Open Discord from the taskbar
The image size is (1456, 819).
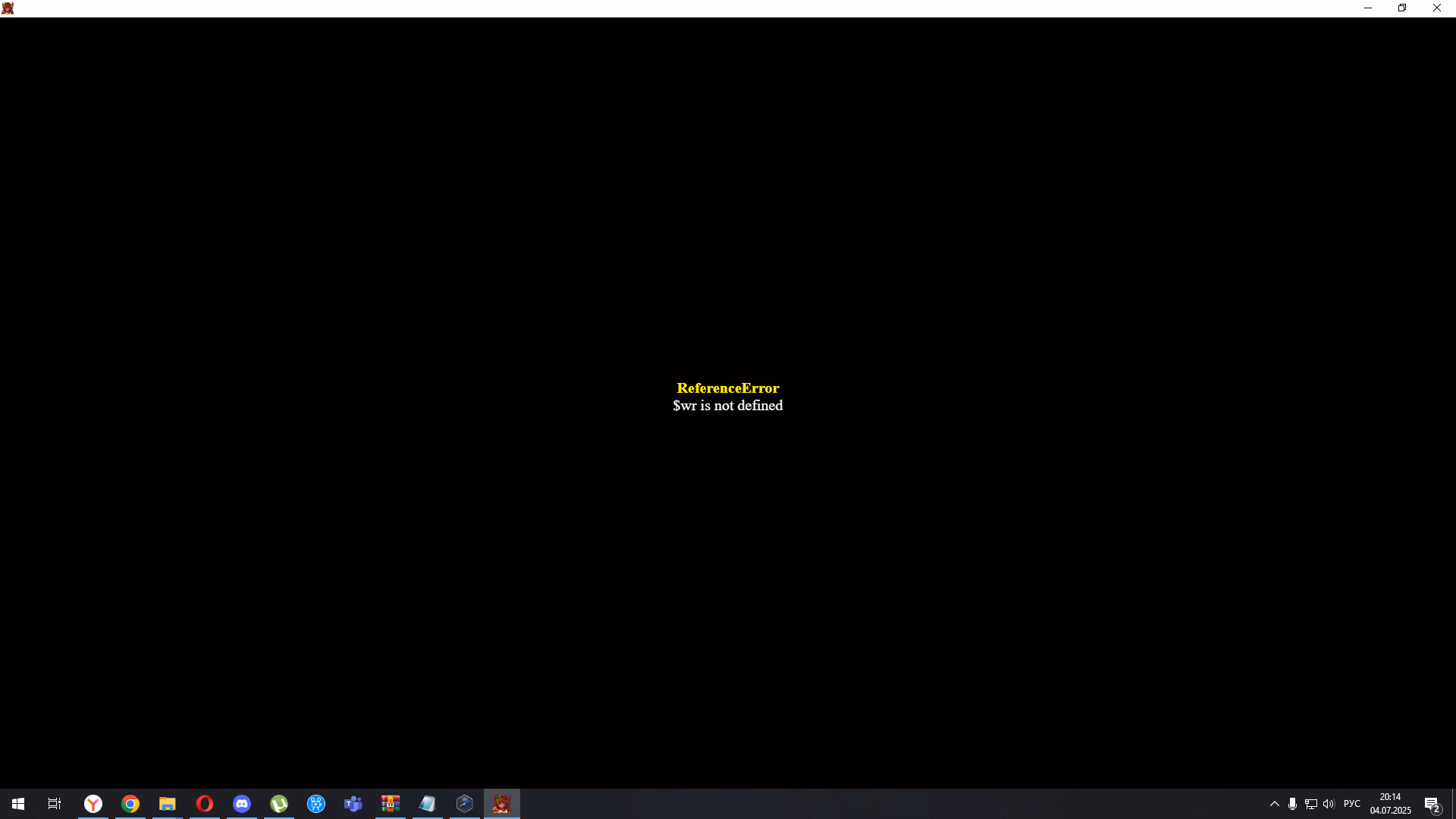(x=242, y=804)
